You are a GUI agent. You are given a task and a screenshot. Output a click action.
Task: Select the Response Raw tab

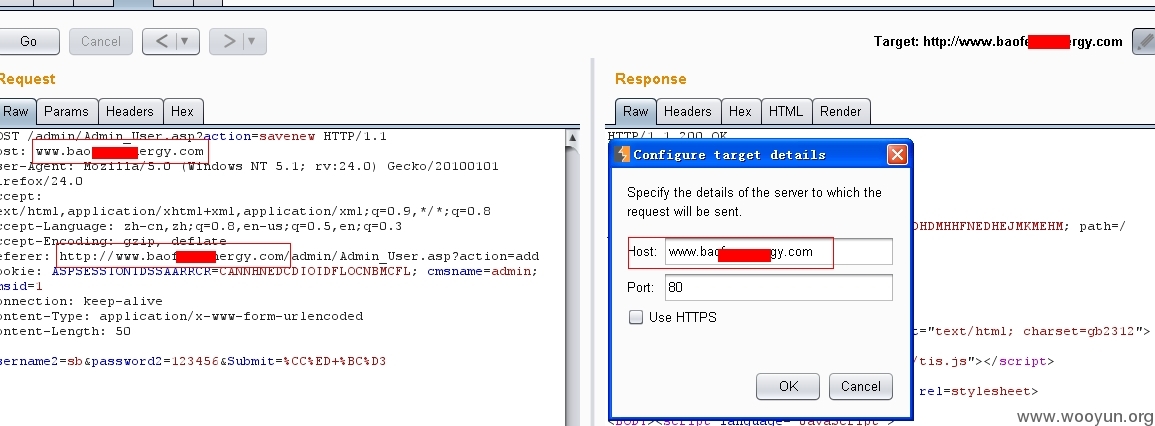[x=635, y=111]
